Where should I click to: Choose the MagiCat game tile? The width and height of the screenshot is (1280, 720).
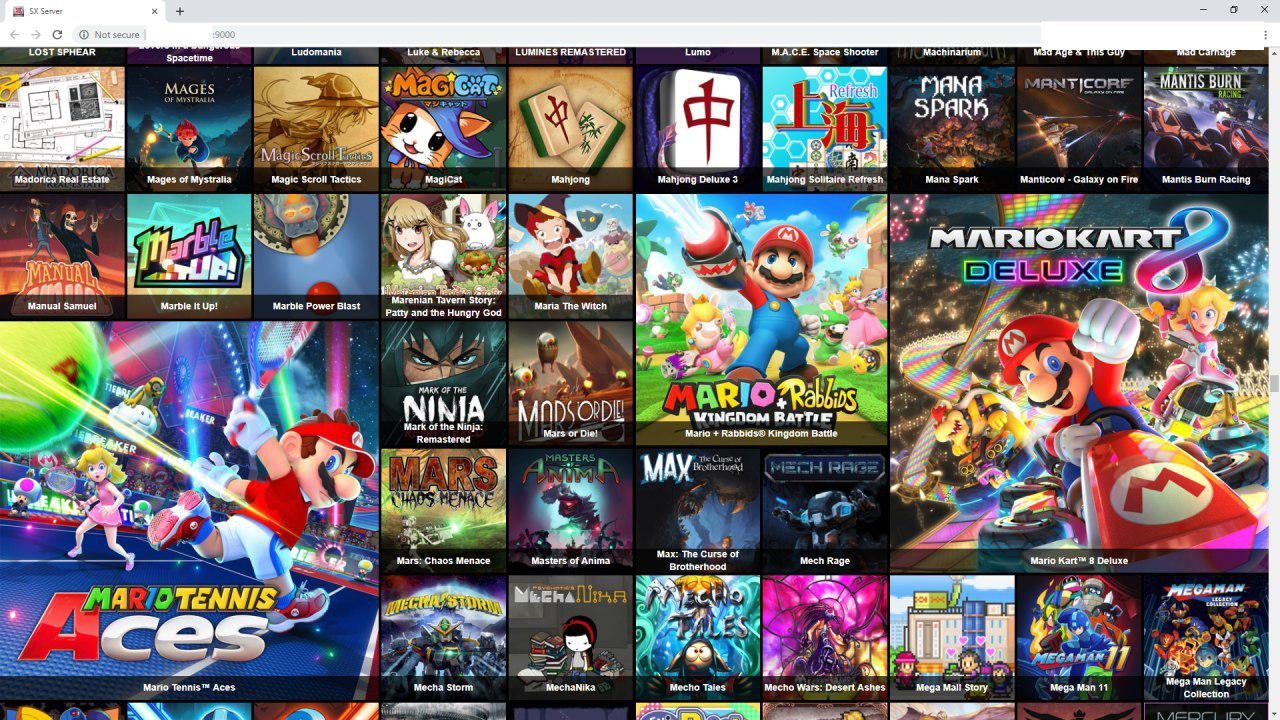(x=443, y=128)
